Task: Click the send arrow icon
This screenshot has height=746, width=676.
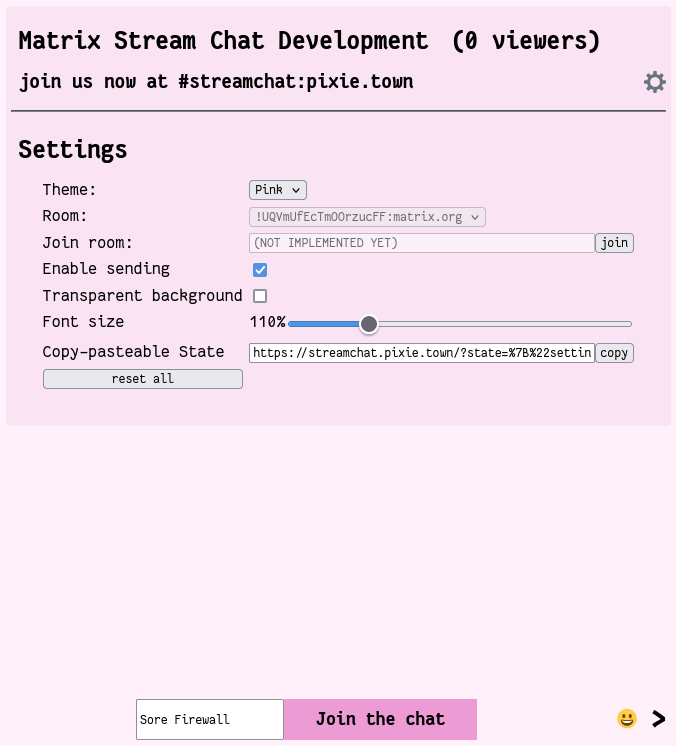Action: (x=658, y=719)
